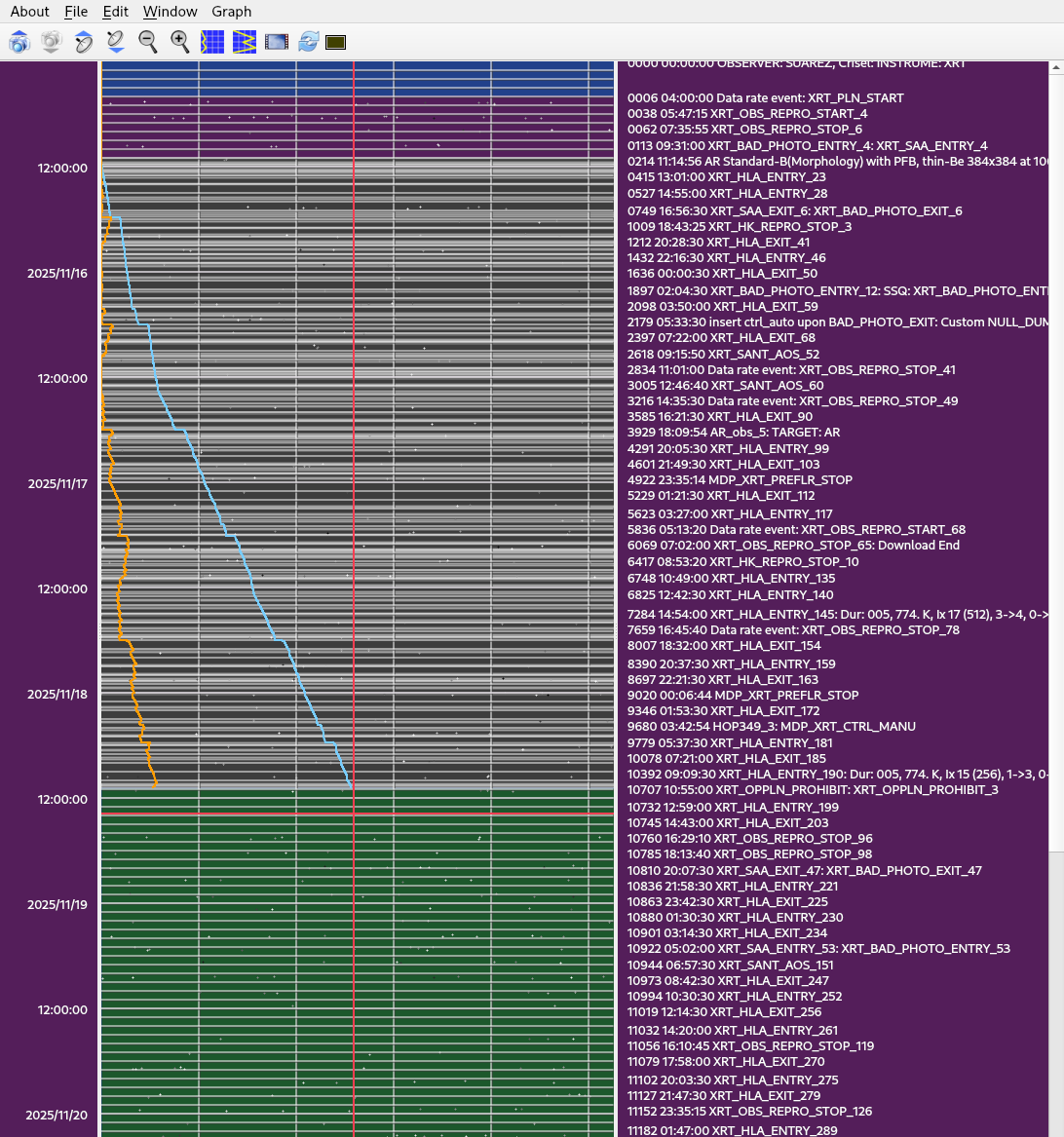Click the dark olive color swatch

(x=336, y=42)
